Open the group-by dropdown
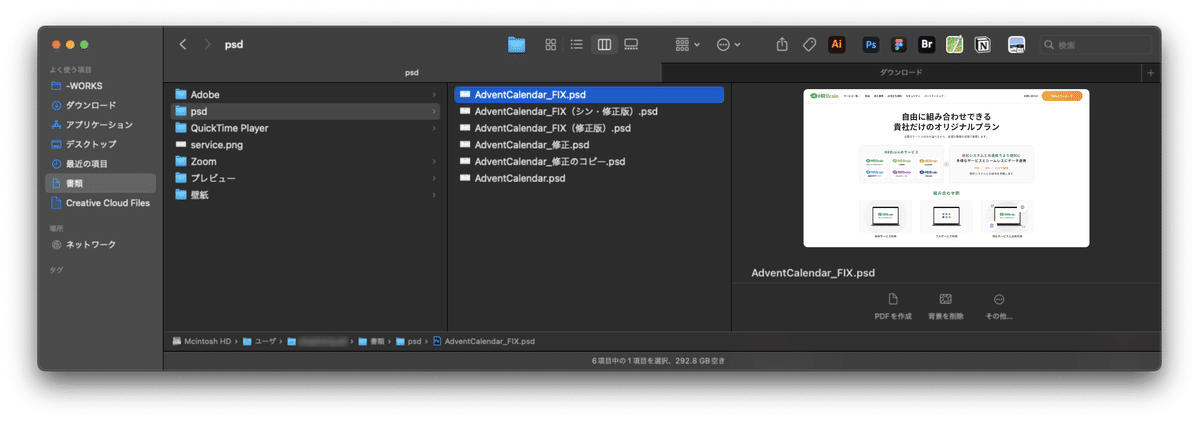 click(x=687, y=44)
